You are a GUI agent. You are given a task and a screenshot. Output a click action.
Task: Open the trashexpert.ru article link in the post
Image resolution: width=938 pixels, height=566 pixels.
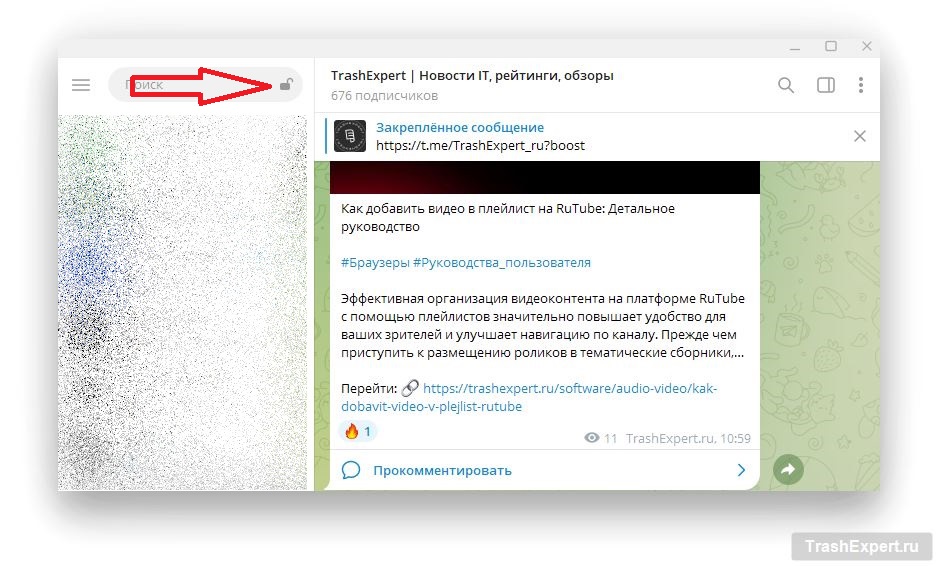(570, 389)
